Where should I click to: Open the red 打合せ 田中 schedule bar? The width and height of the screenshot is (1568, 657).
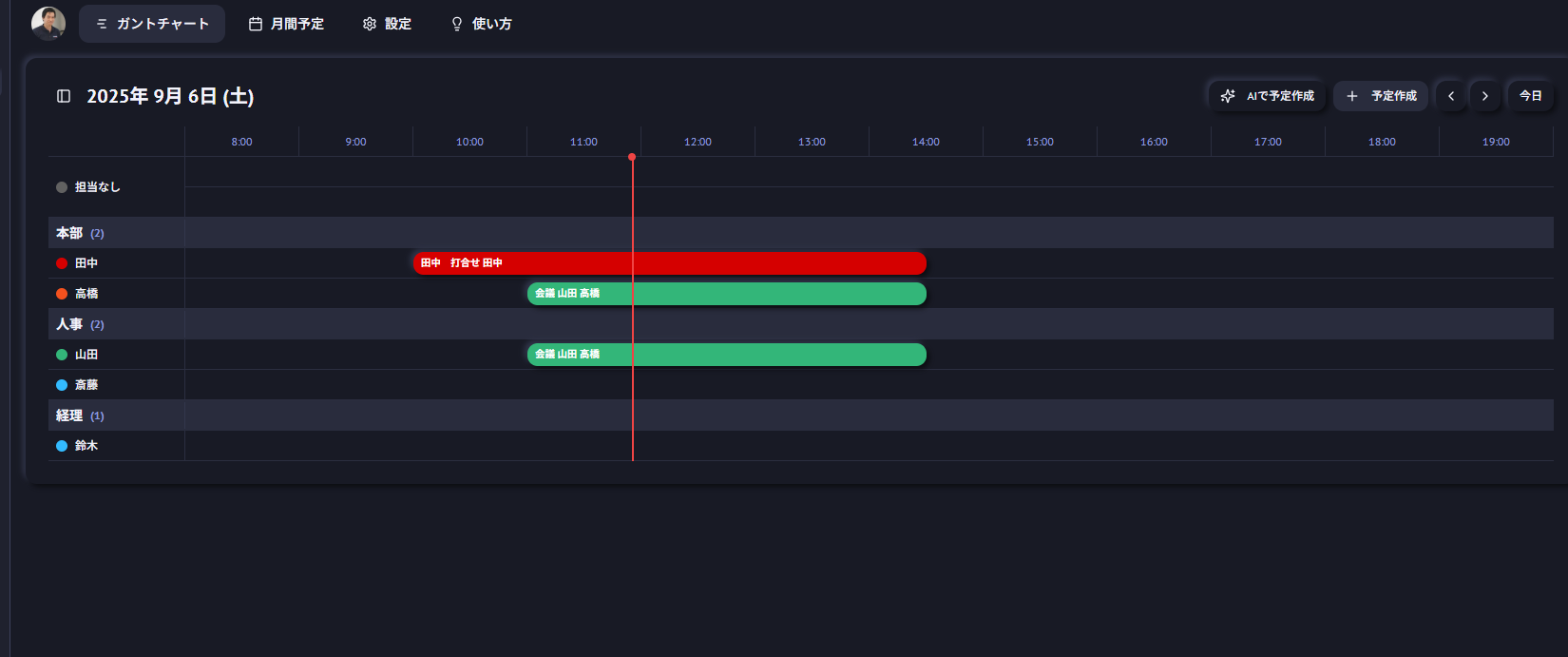[669, 263]
